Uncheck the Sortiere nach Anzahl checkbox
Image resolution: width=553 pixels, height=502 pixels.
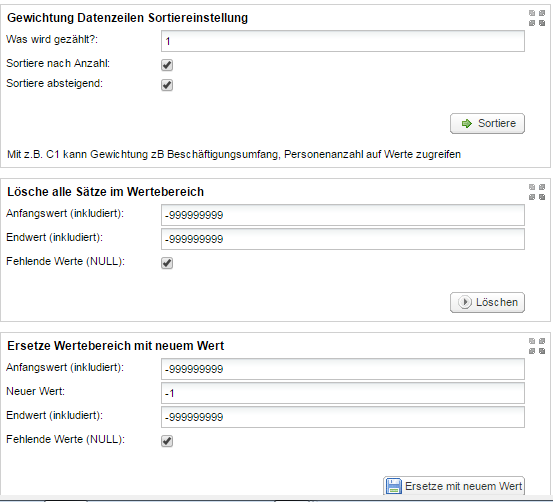tap(167, 65)
